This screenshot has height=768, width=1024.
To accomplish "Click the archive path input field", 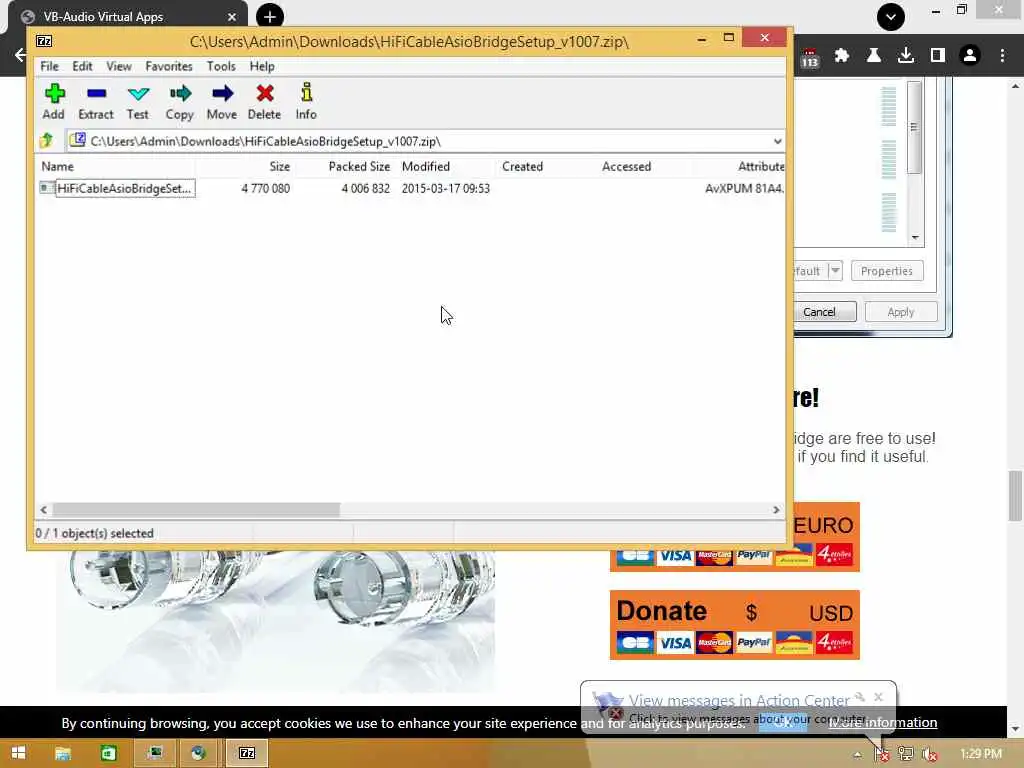I will coord(418,141).
